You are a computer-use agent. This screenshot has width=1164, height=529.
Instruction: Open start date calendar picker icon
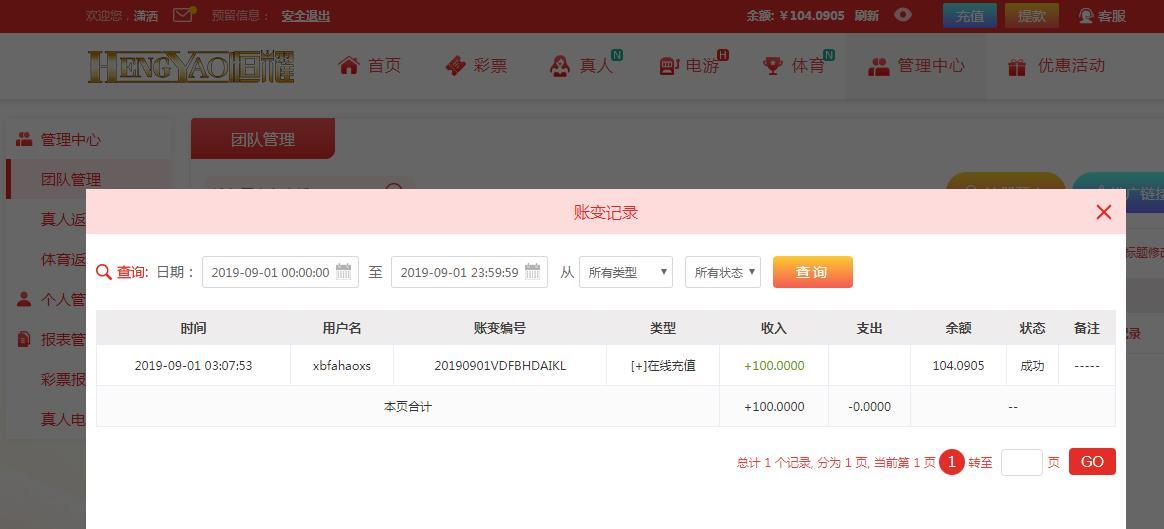click(343, 272)
